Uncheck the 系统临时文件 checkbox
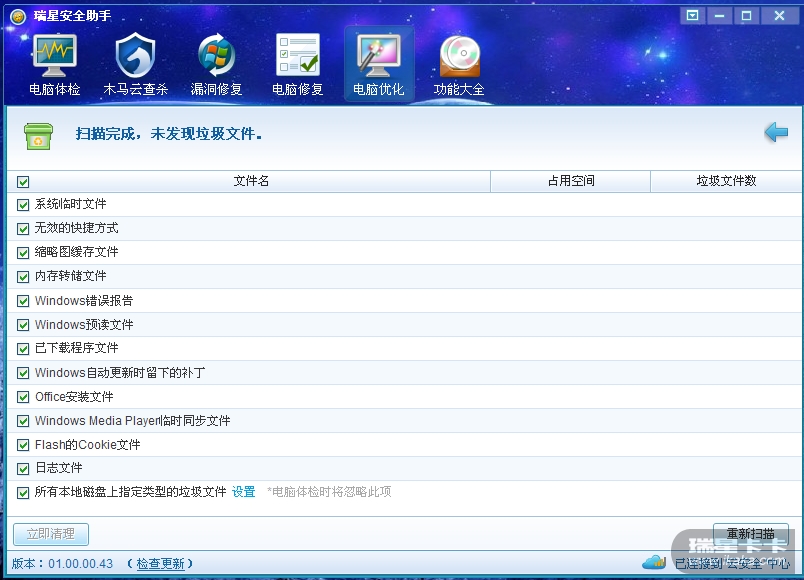 coord(23,204)
